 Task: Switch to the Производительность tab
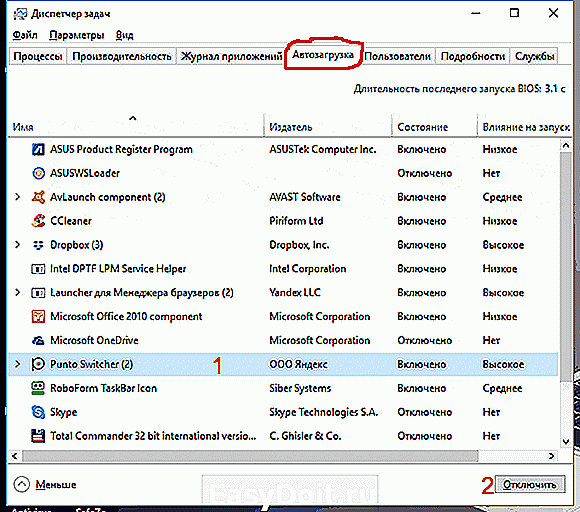122,56
